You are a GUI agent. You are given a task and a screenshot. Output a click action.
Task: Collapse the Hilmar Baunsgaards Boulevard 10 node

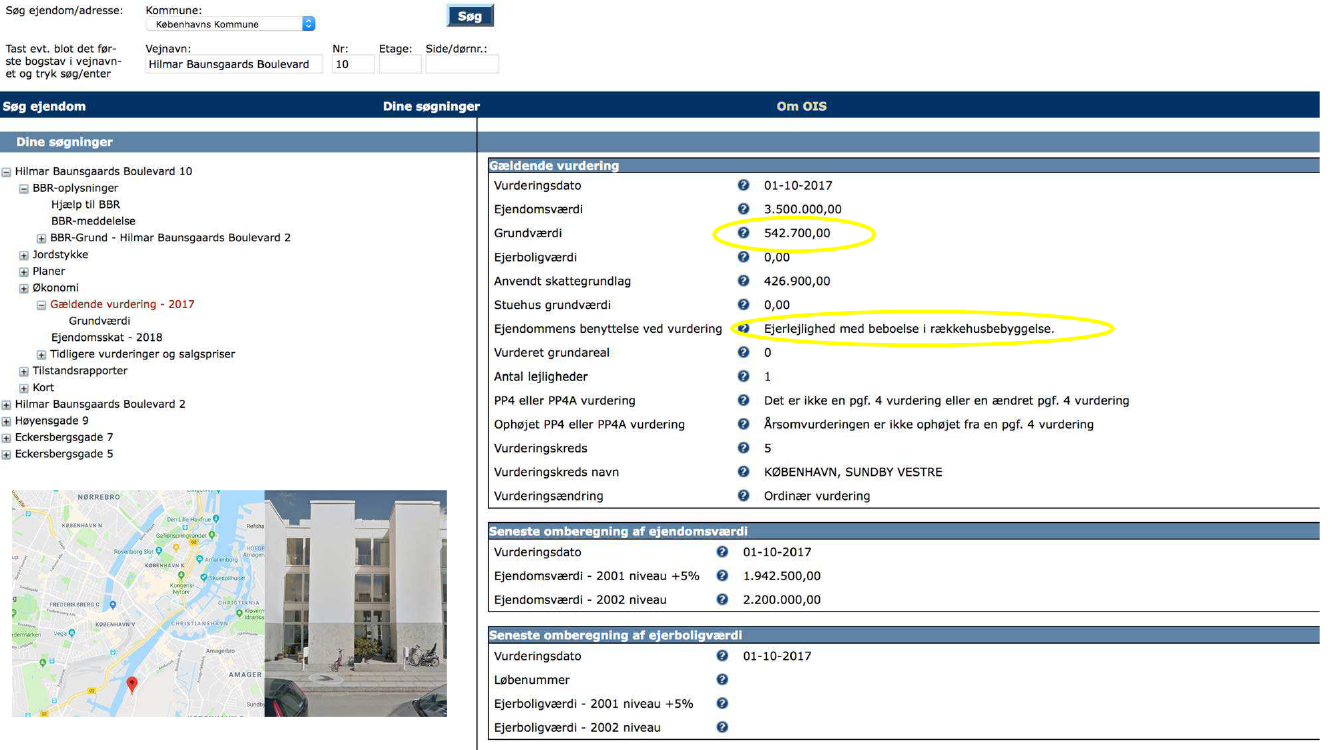tap(7, 172)
